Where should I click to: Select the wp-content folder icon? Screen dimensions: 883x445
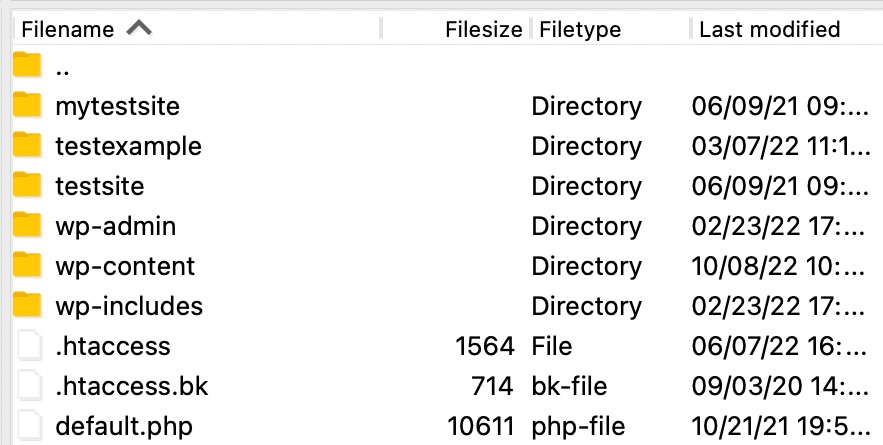click(27, 265)
